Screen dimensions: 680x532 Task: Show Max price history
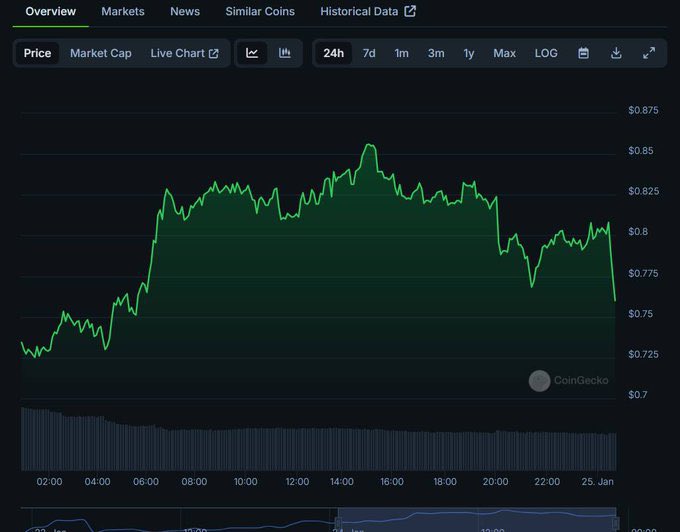point(504,53)
